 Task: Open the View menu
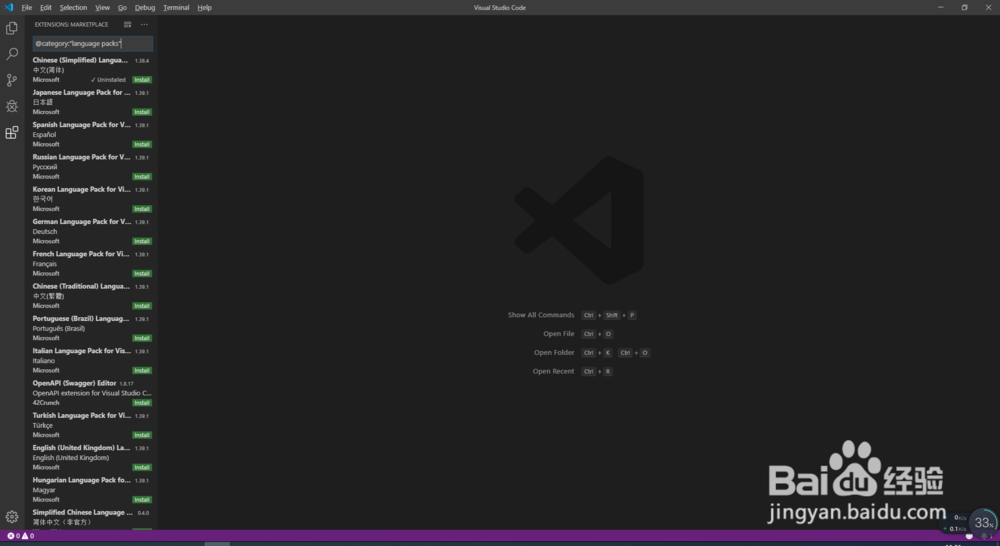[103, 8]
